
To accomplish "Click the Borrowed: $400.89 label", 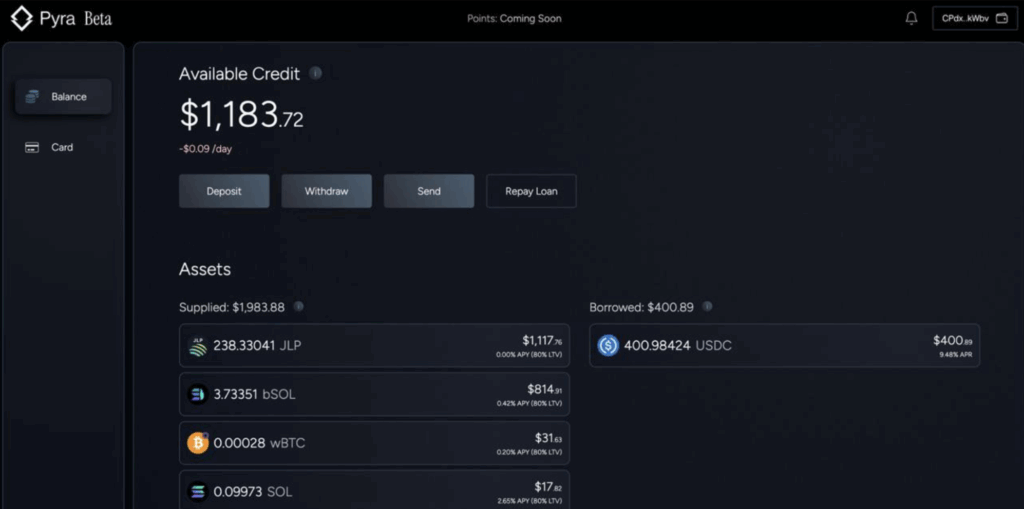I will click(x=641, y=307).
